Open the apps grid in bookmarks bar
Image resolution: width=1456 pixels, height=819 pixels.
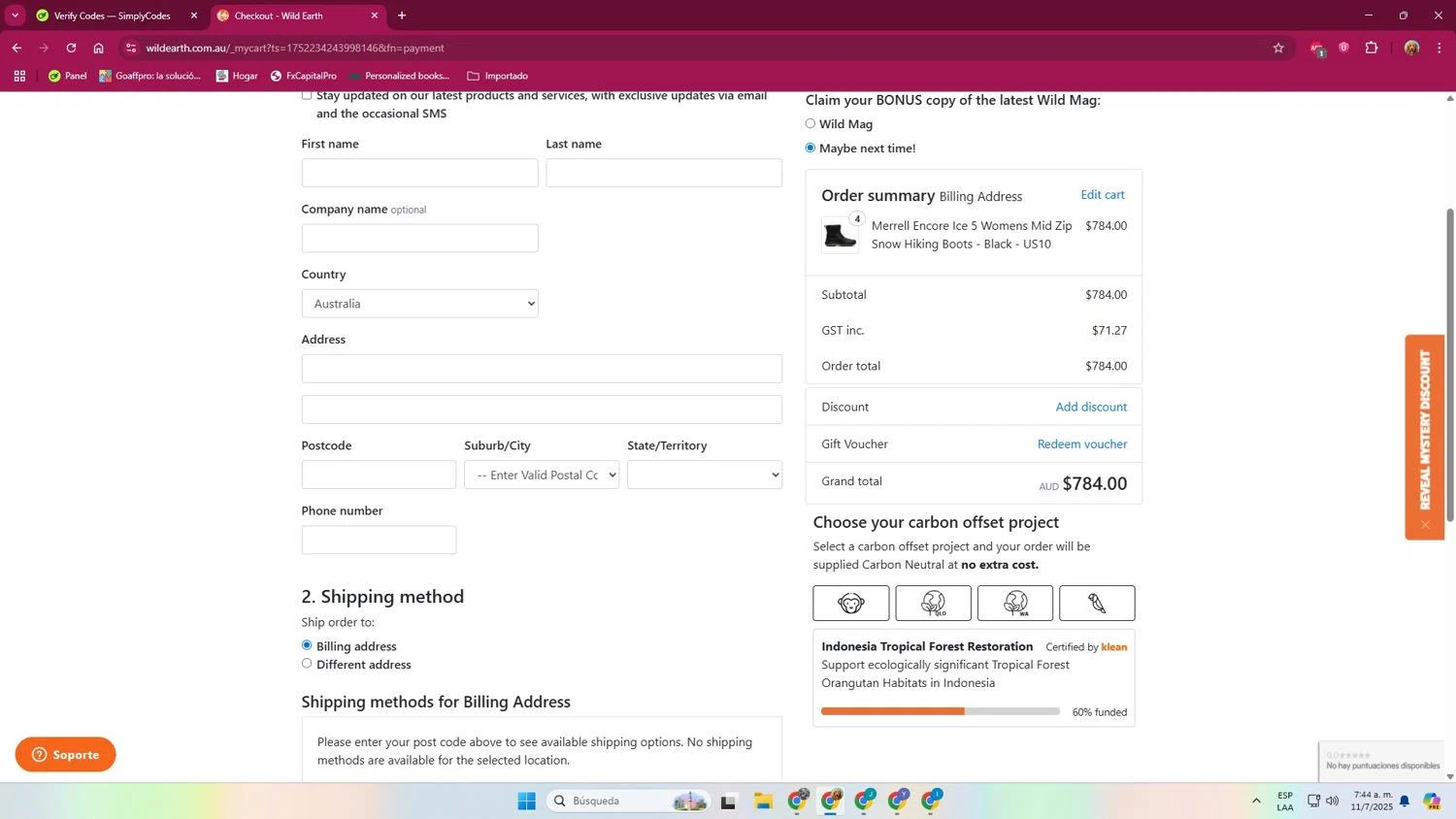19,76
